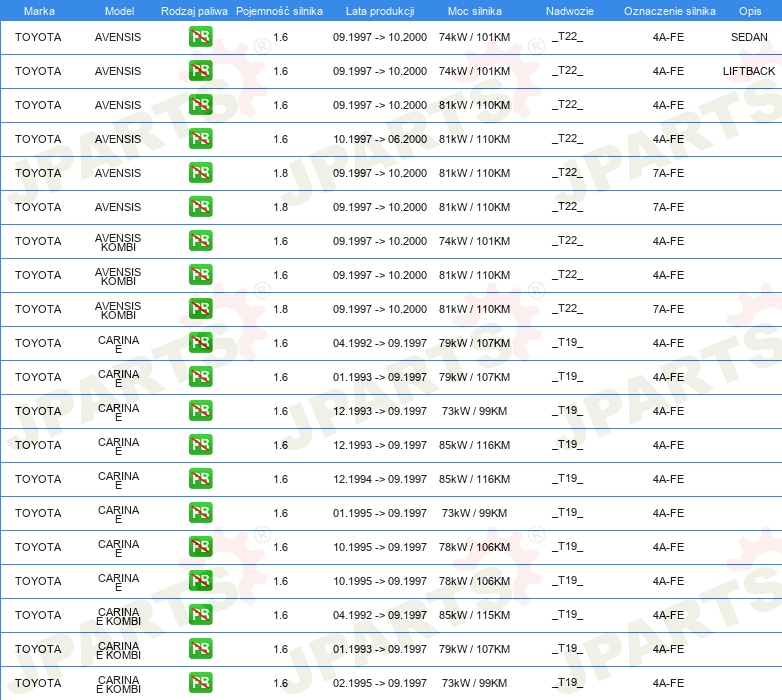Click TOYOTA brand cell in the SEDAN row

coord(38,37)
